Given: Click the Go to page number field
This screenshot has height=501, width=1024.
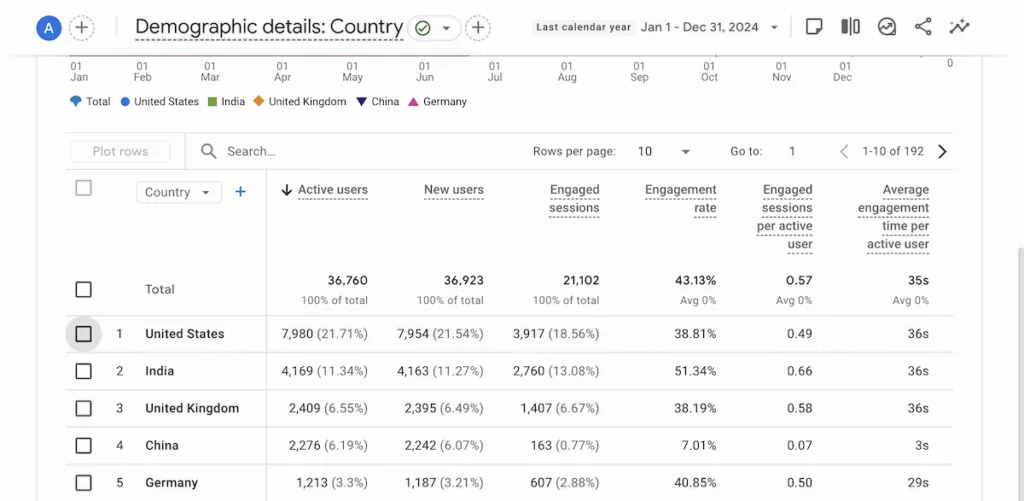Looking at the screenshot, I should click(x=792, y=152).
